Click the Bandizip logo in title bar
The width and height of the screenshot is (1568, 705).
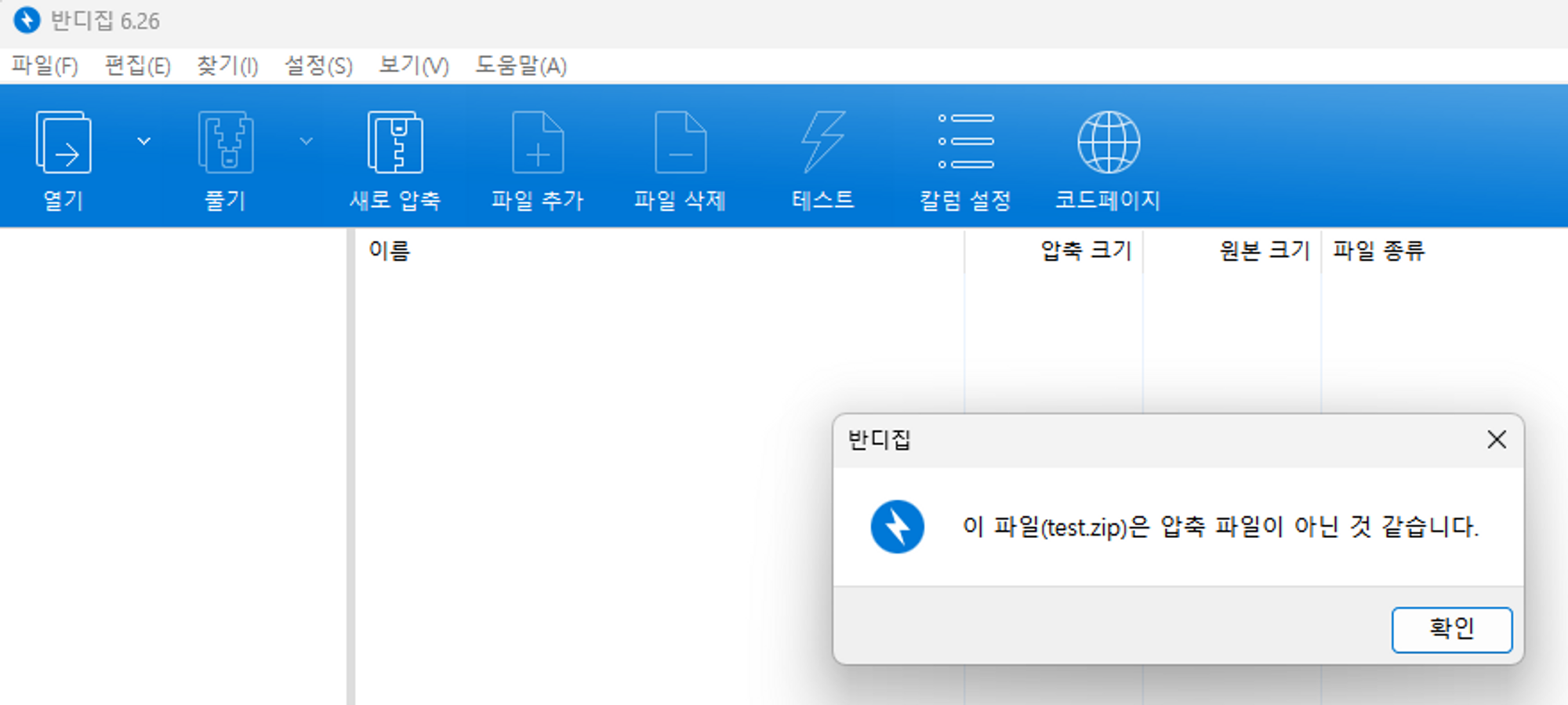[x=27, y=20]
